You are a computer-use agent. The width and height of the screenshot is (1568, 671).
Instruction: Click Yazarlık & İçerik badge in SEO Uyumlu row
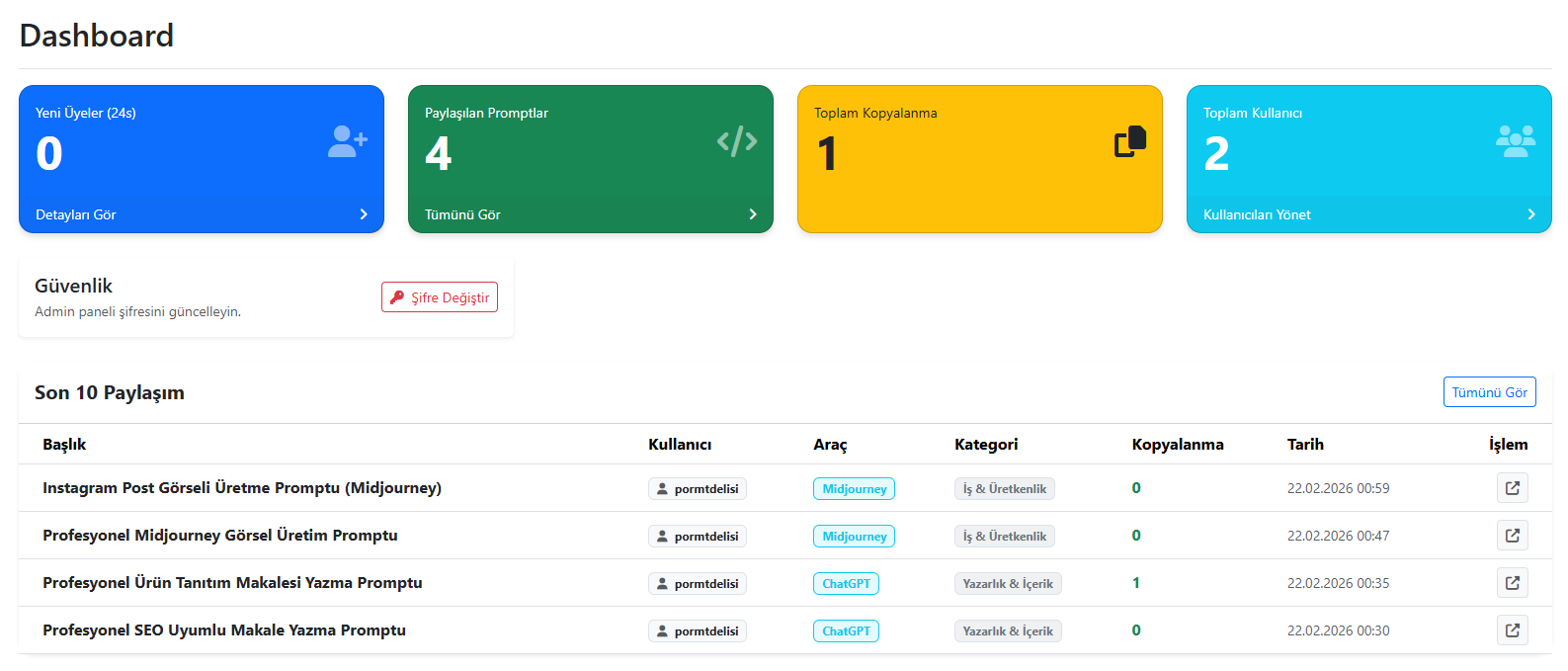[1008, 630]
